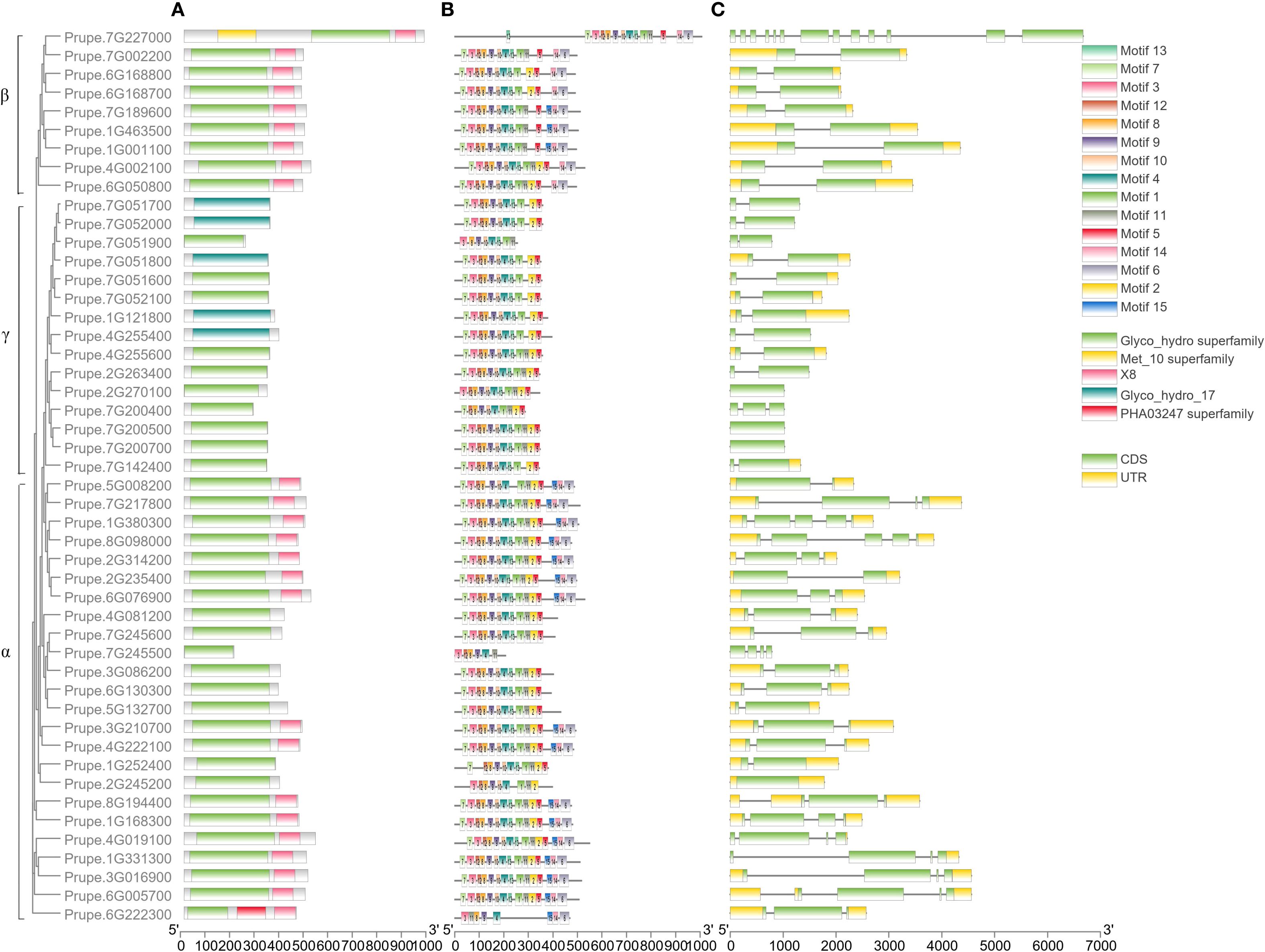The width and height of the screenshot is (1265, 952).
Task: Click the Met_10 superfamily legend swatch
Action: [1099, 359]
